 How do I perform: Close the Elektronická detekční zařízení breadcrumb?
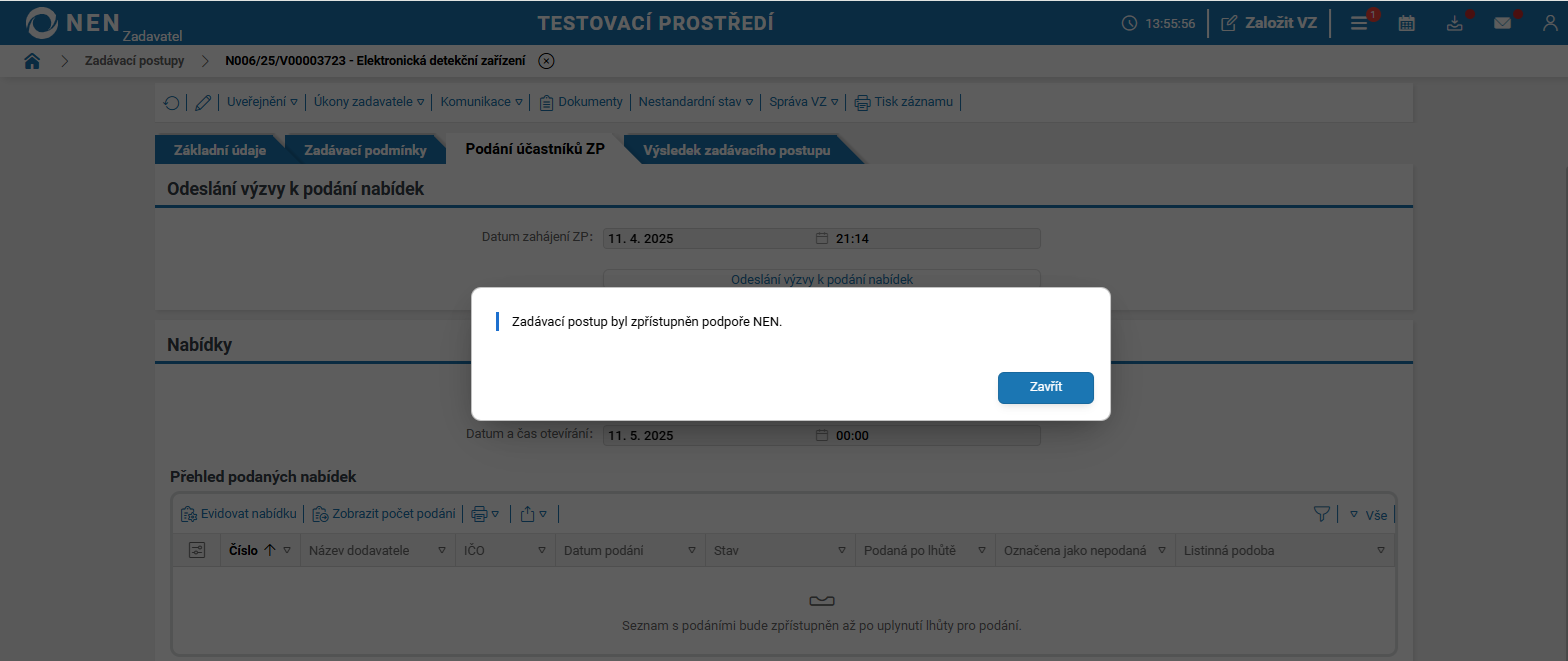(x=546, y=60)
